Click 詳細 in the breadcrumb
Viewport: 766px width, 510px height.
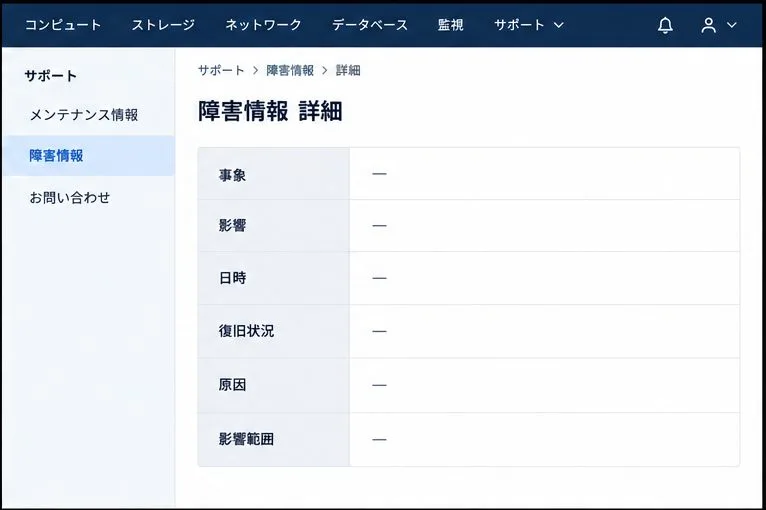pyautogui.click(x=348, y=70)
